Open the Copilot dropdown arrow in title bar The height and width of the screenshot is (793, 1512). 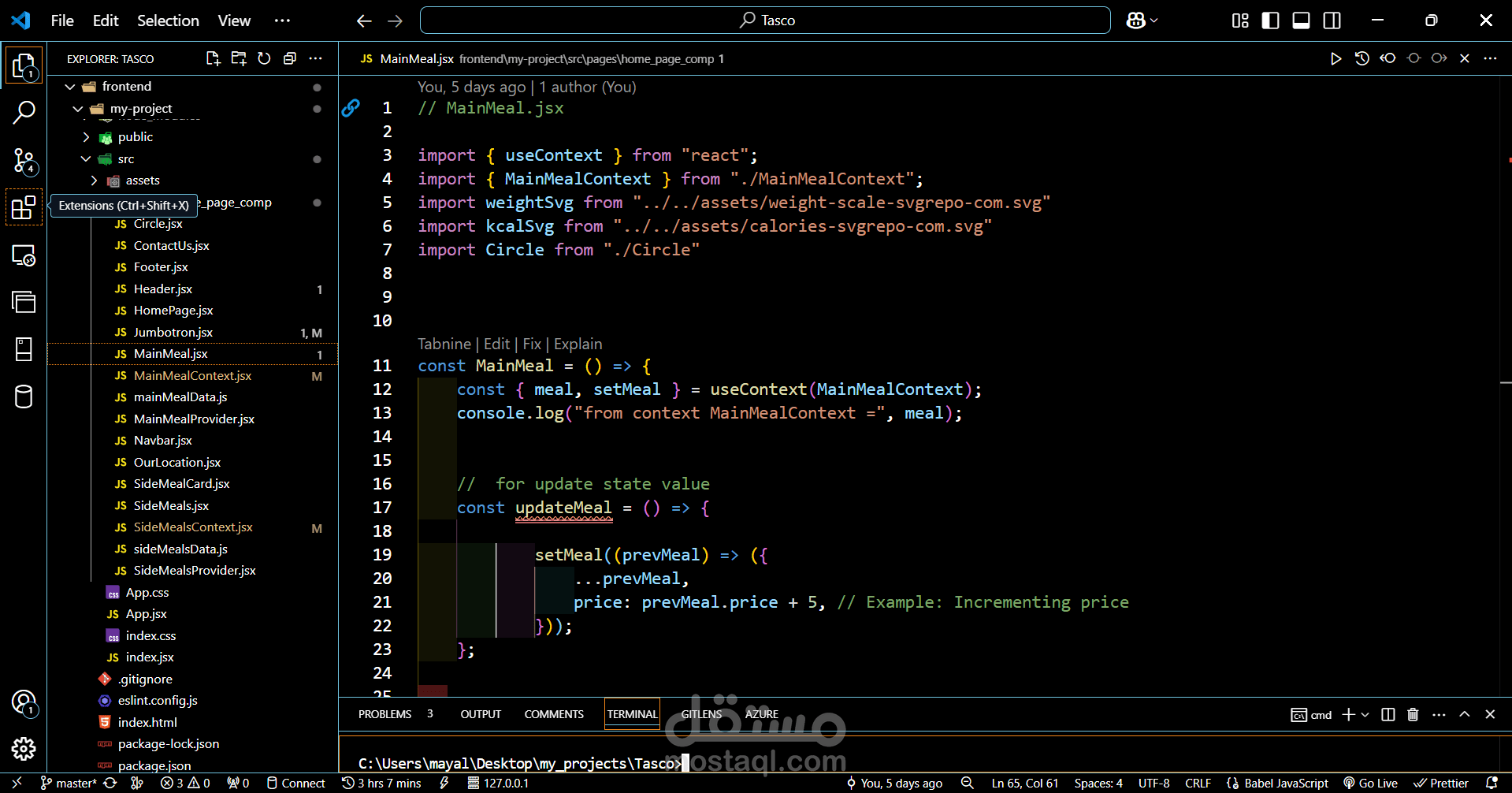1154,20
